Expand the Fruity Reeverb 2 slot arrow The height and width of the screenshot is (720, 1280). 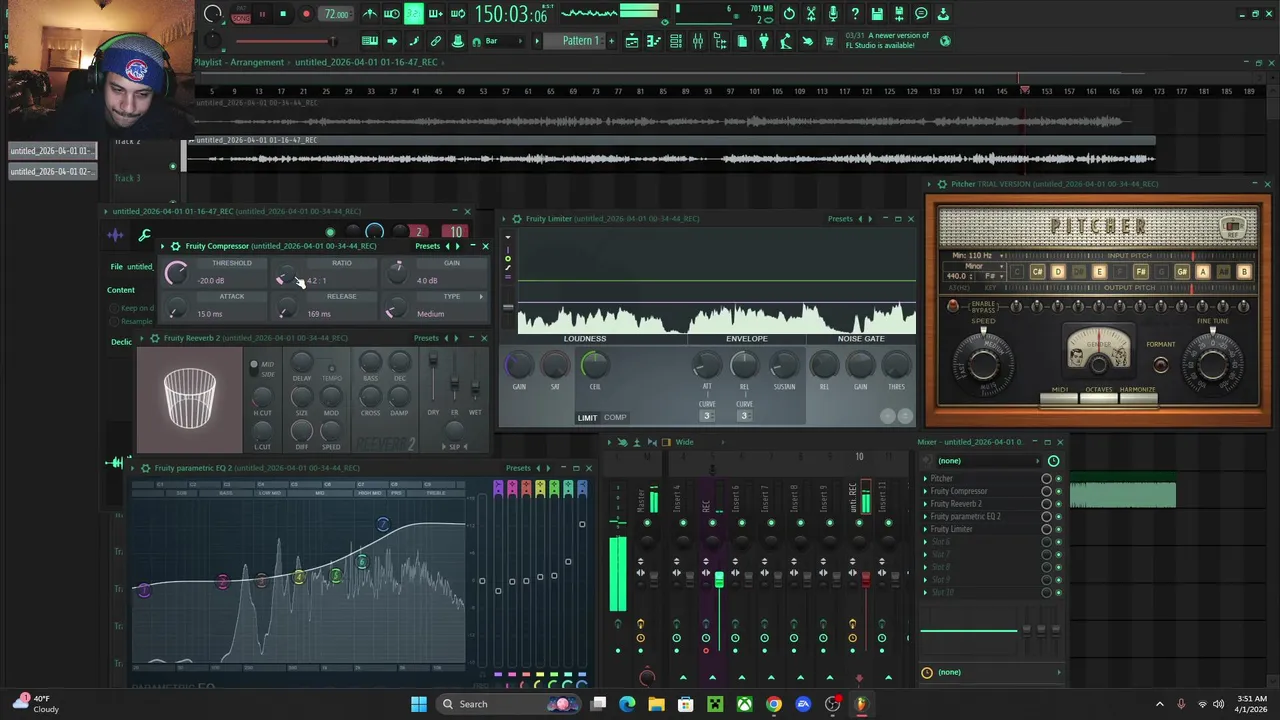point(925,504)
